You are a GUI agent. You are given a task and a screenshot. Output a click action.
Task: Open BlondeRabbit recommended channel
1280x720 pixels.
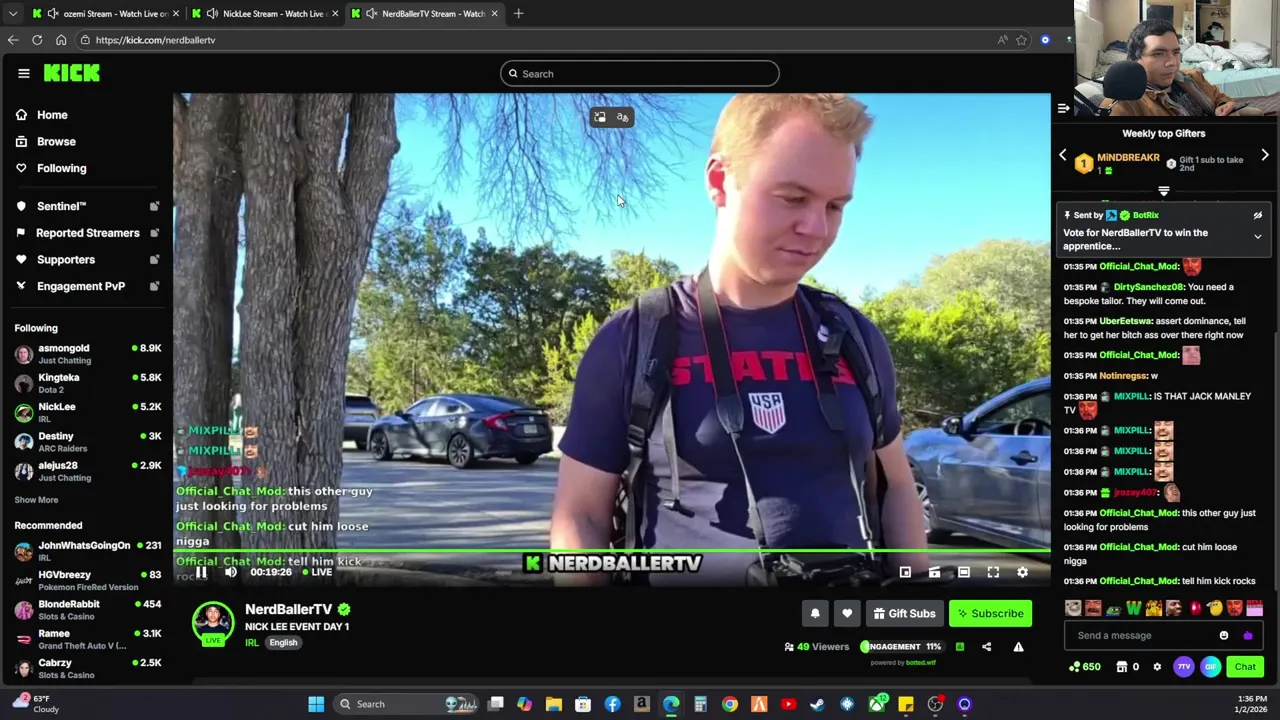(x=88, y=609)
